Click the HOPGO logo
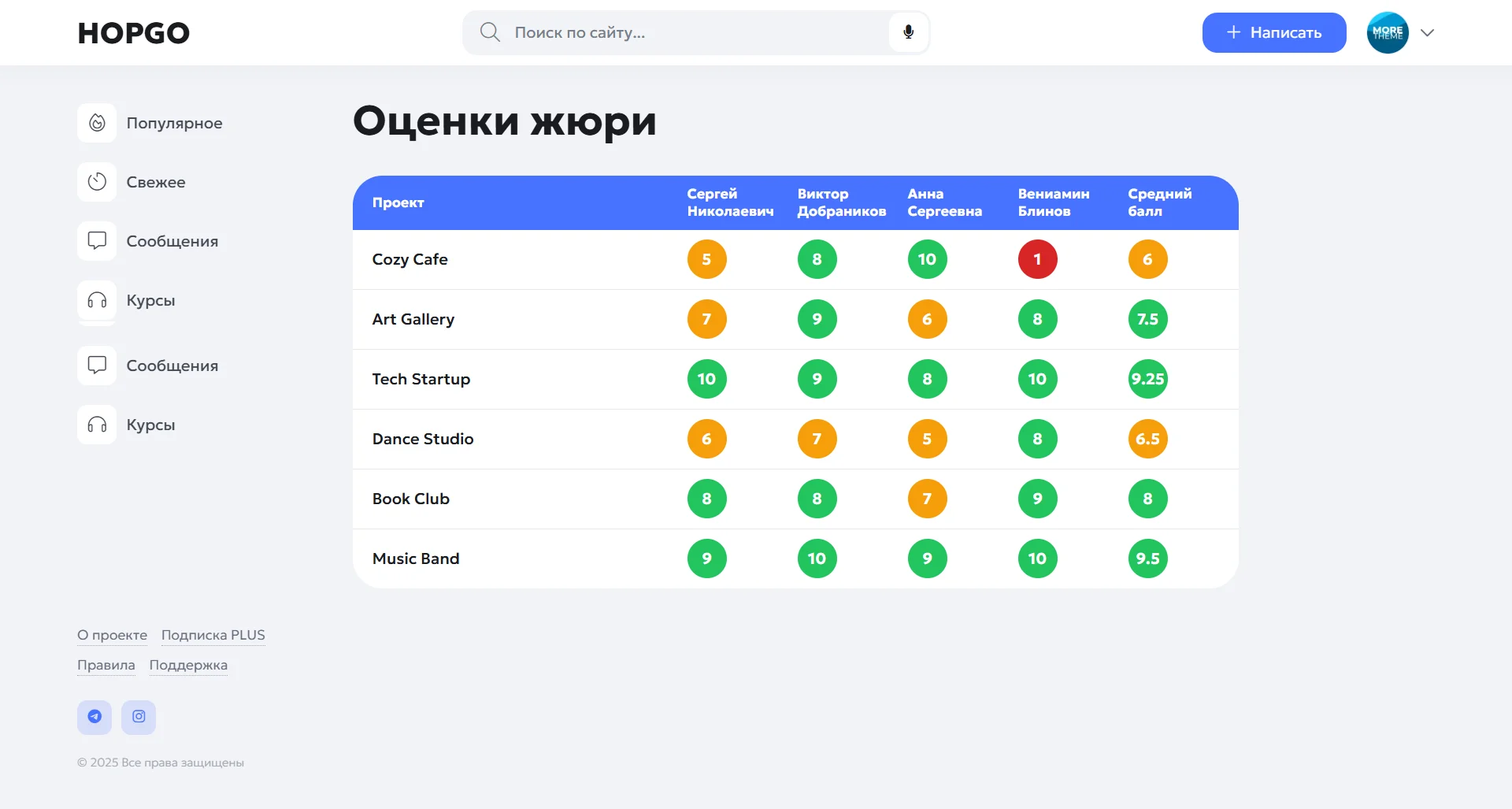Screen dimensions: 1512x809 coord(134,33)
